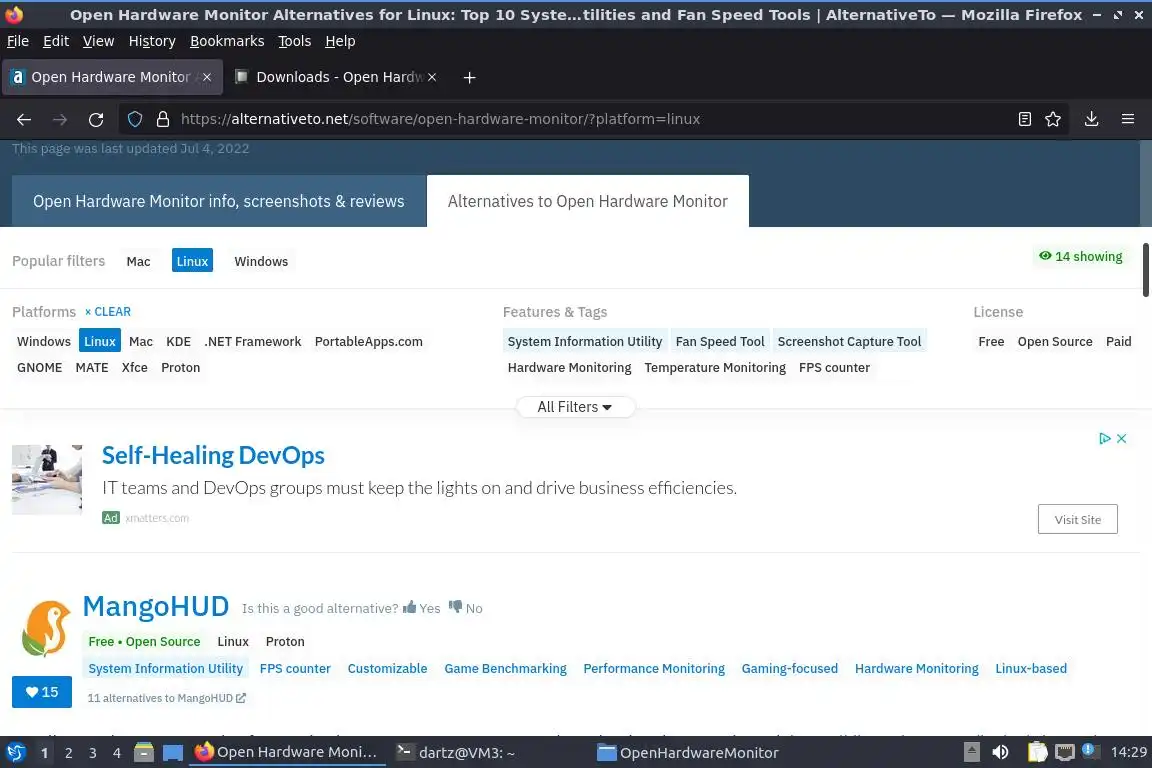The width and height of the screenshot is (1152, 768).
Task: Go back with the browser back arrow
Action: (24, 119)
